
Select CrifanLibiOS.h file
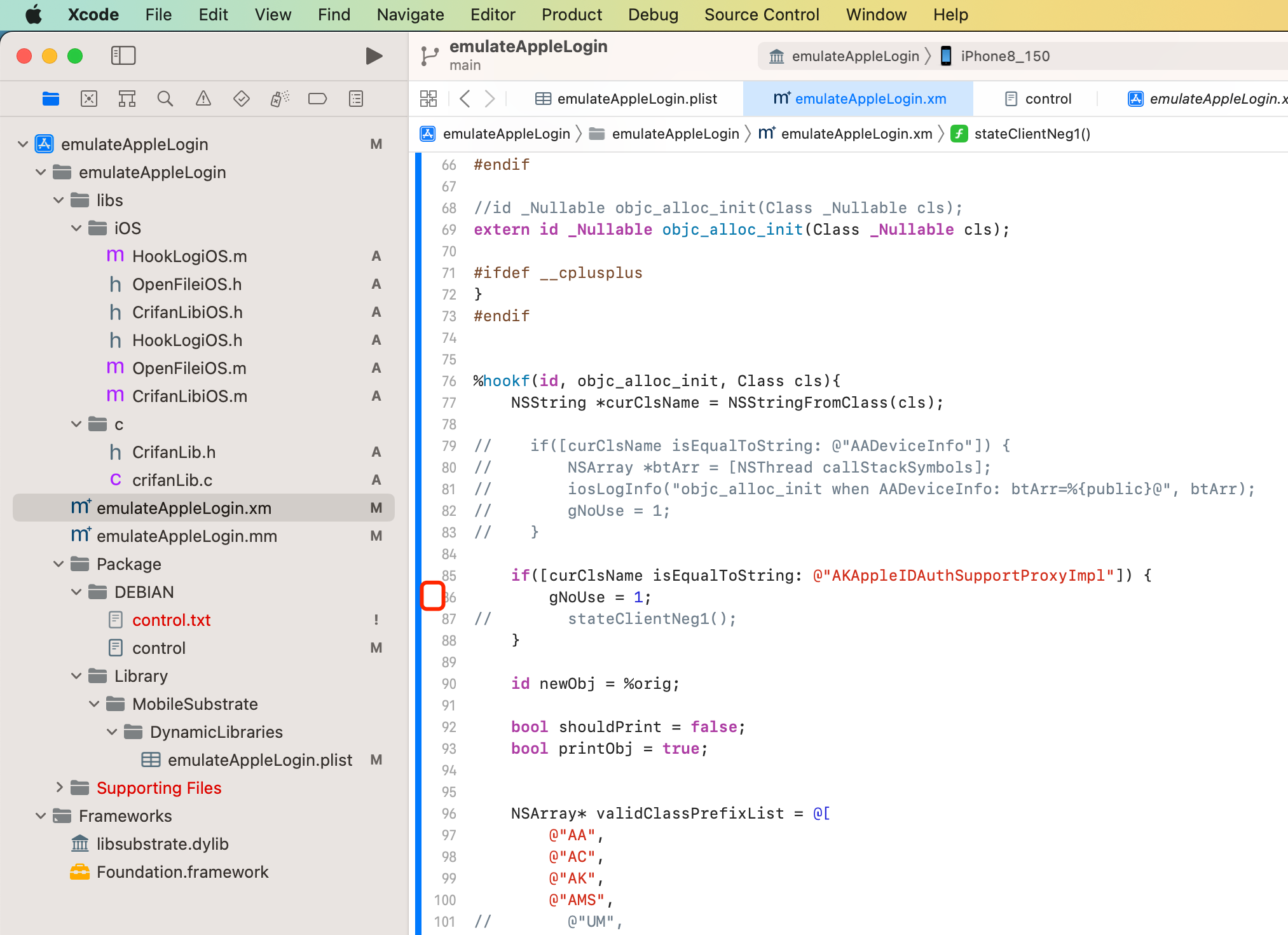point(203,312)
